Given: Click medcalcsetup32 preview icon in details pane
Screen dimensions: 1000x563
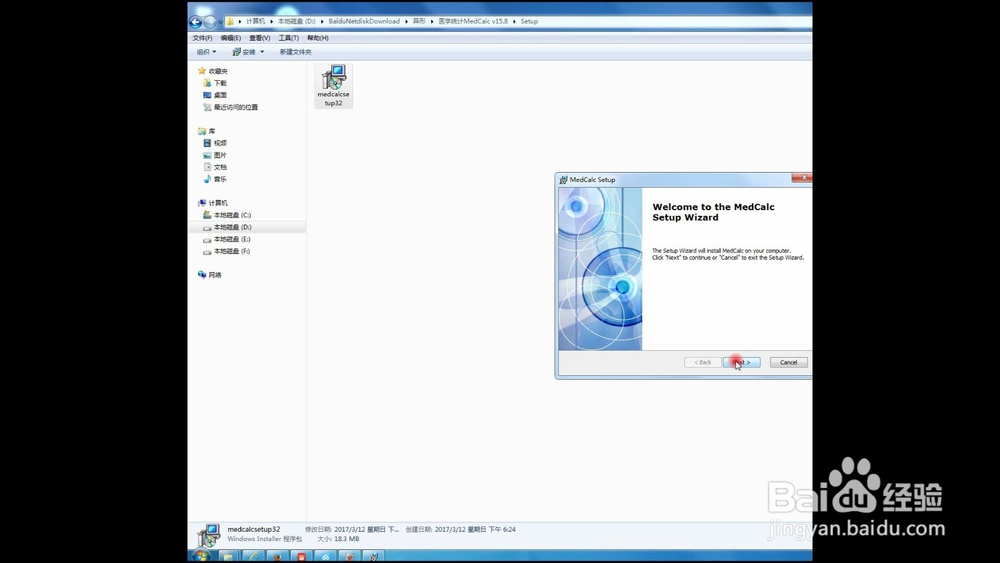Looking at the screenshot, I should click(209, 535).
